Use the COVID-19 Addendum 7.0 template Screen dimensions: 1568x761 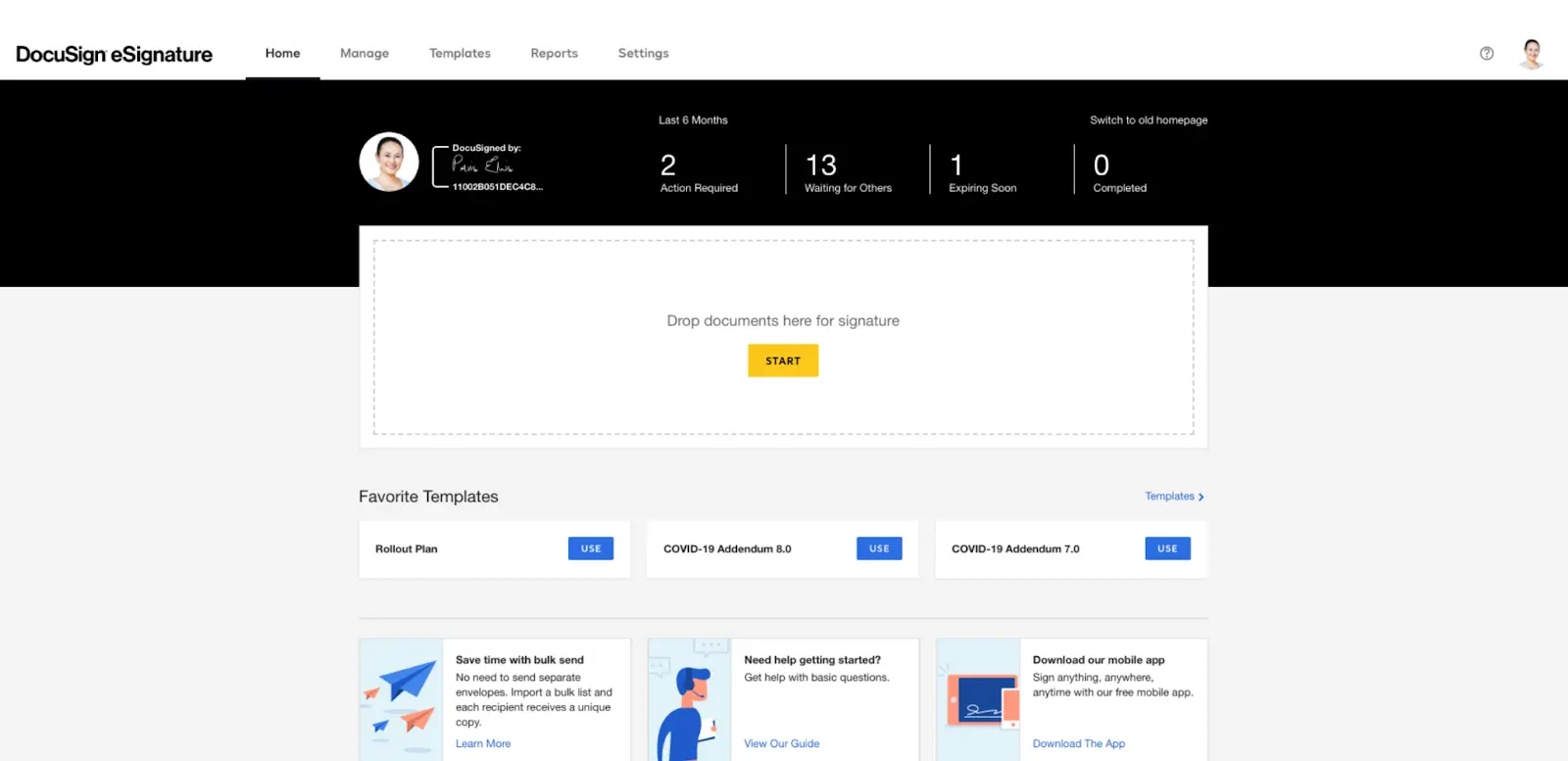(1167, 548)
